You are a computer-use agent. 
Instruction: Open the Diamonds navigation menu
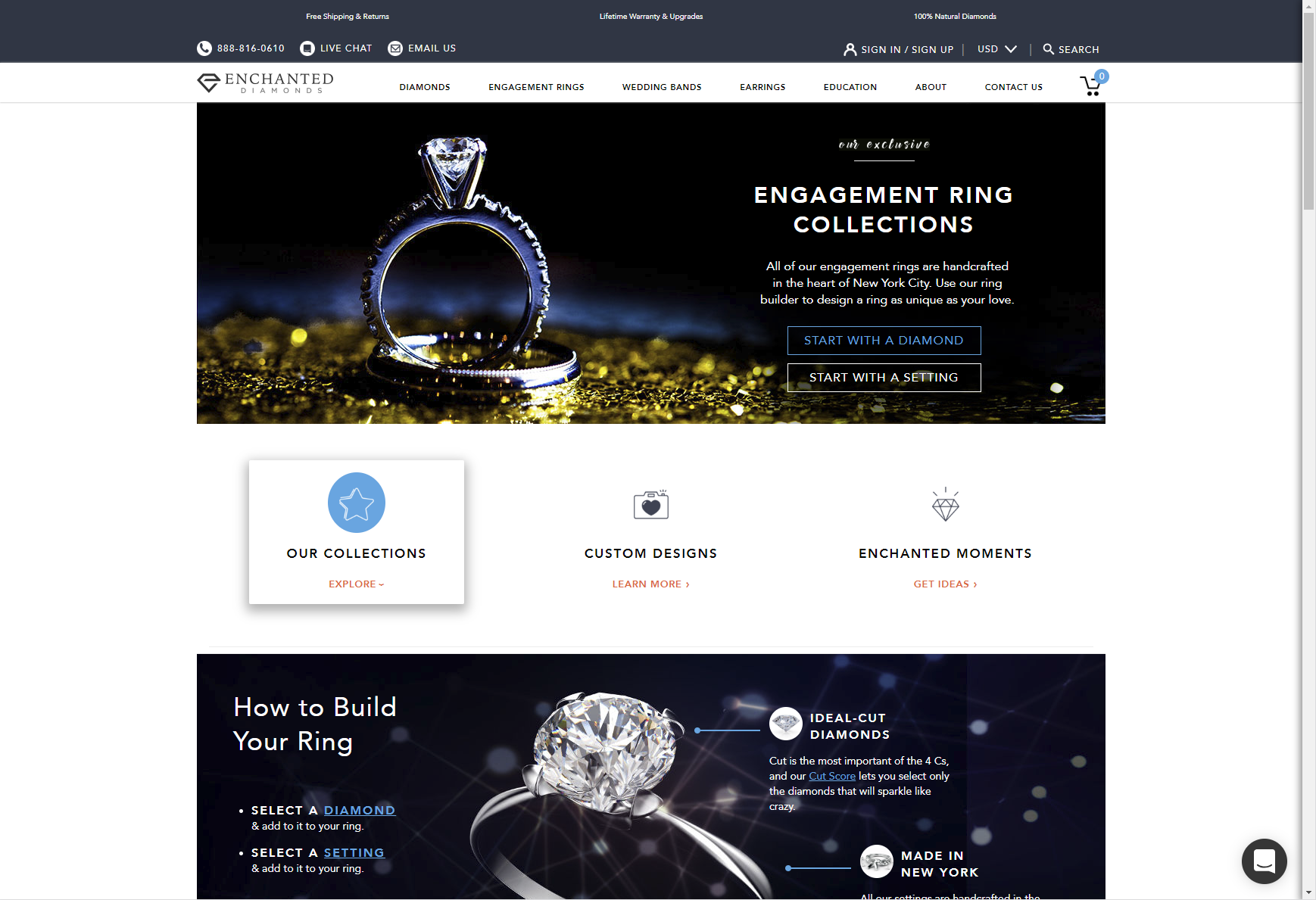(x=425, y=87)
